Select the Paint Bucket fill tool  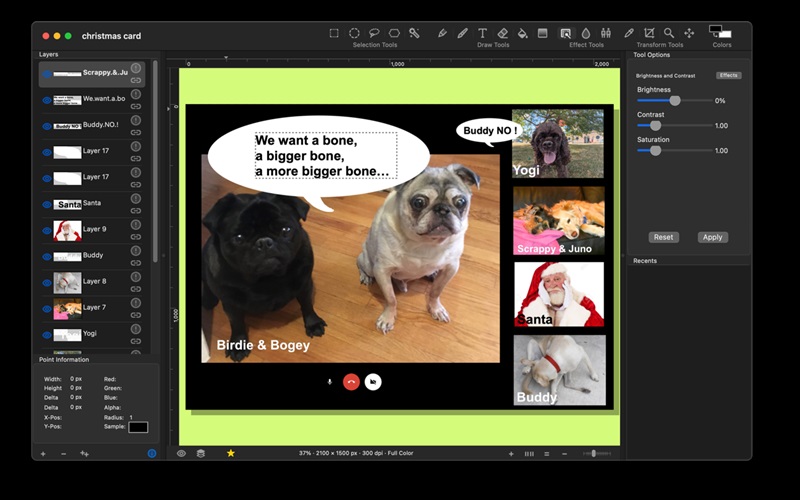(522, 33)
